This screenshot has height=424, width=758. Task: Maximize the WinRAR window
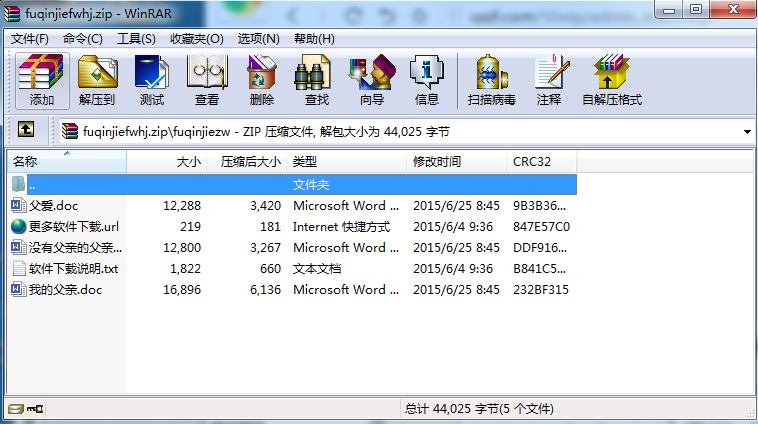click(696, 9)
